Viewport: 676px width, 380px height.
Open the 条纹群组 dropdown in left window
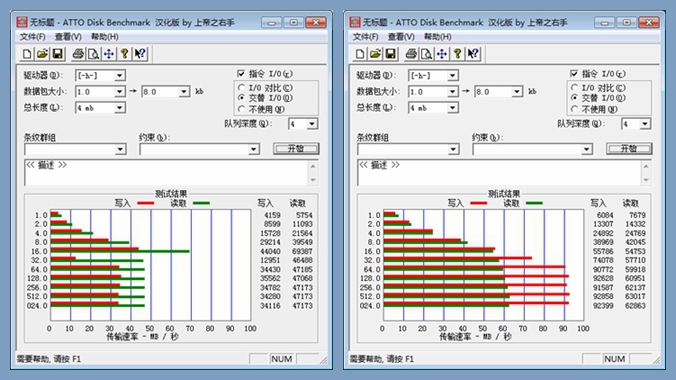click(120, 149)
